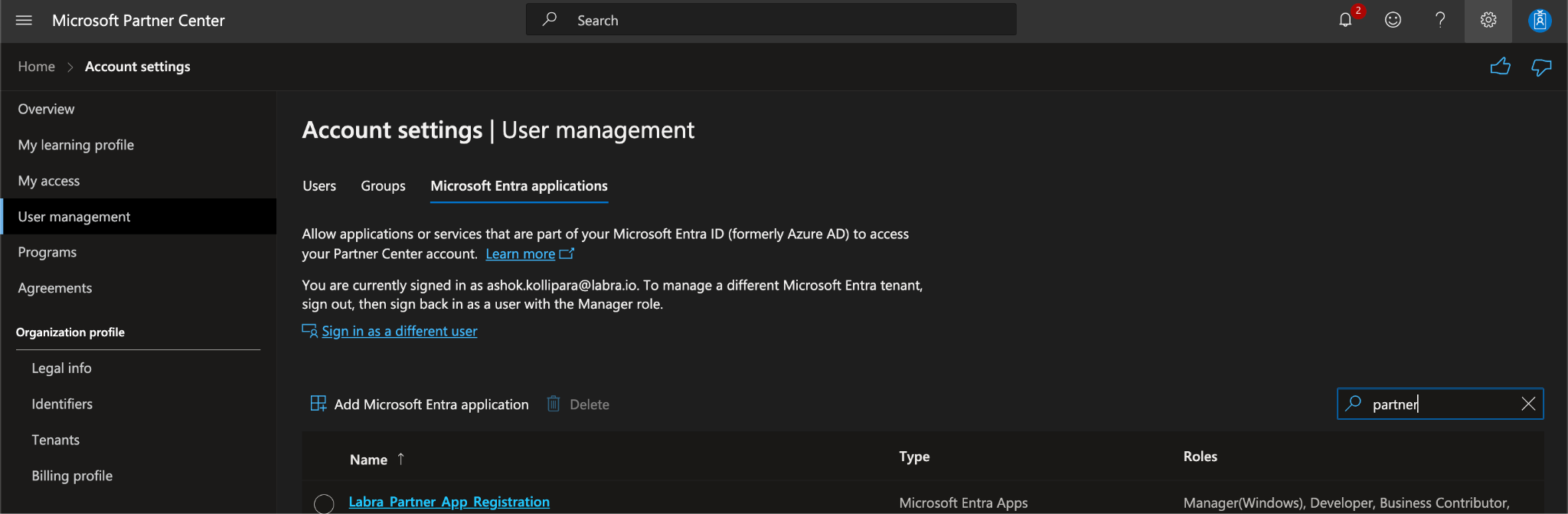
Task: Open Billing profile in the sidebar
Action: 72,476
